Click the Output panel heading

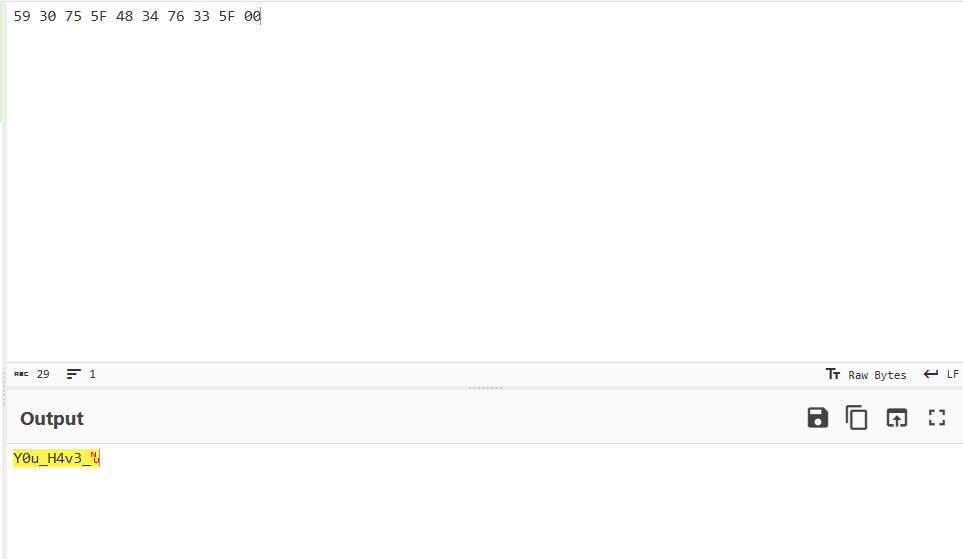pos(52,418)
